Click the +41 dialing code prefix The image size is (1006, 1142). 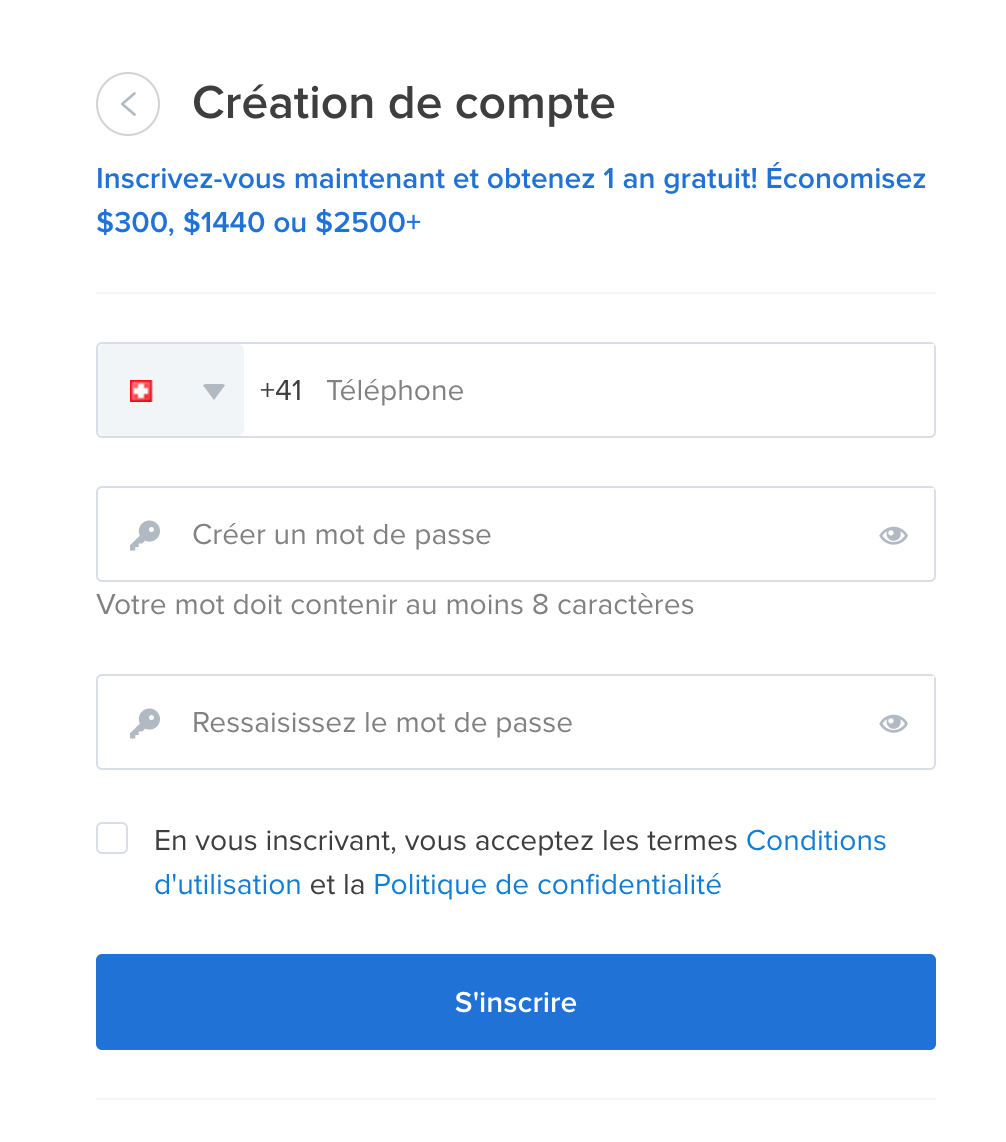click(281, 391)
